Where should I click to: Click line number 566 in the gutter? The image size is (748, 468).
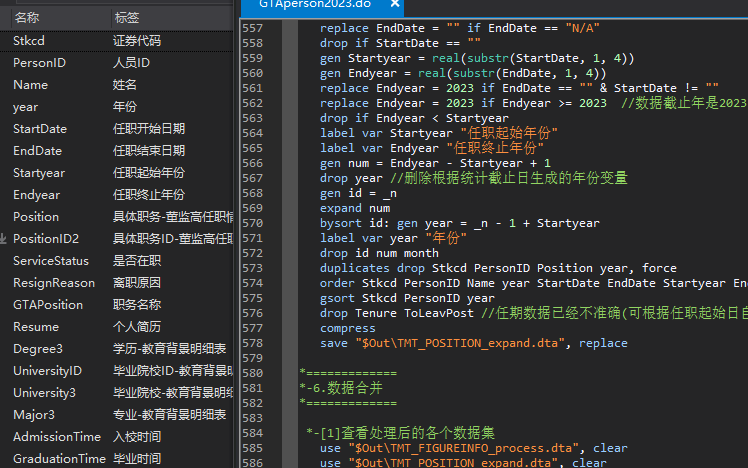252,163
